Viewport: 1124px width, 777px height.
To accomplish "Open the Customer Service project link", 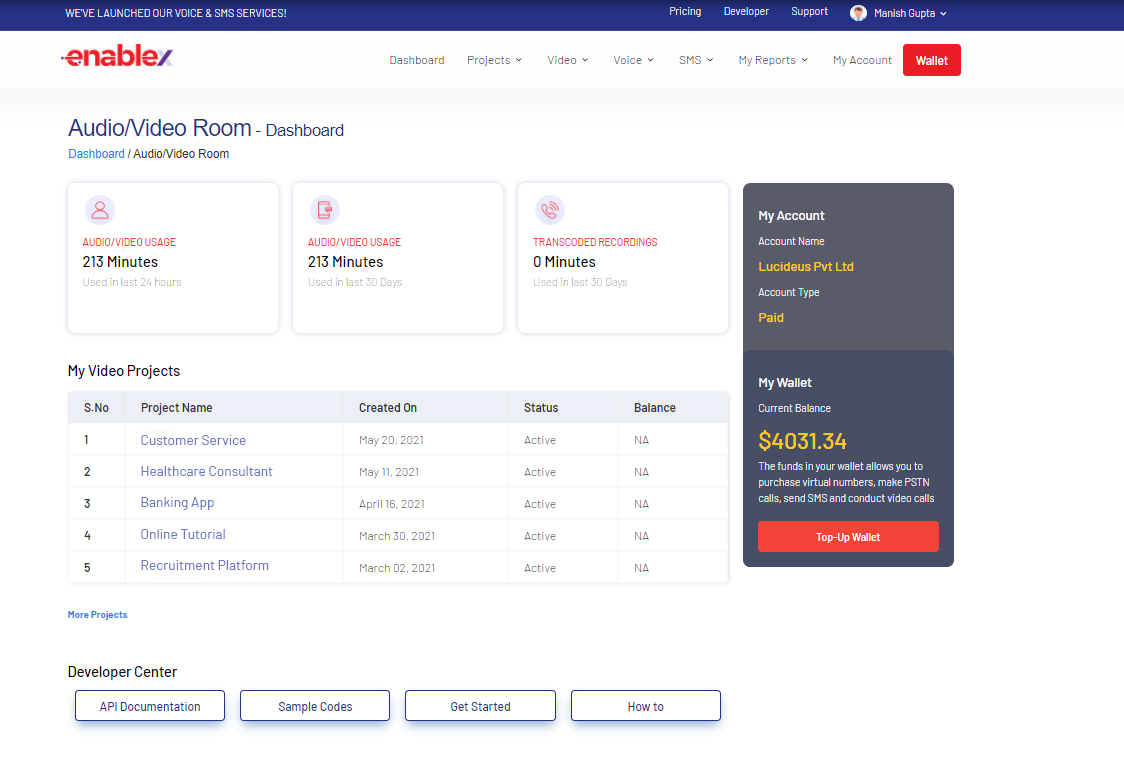I will click(x=193, y=440).
